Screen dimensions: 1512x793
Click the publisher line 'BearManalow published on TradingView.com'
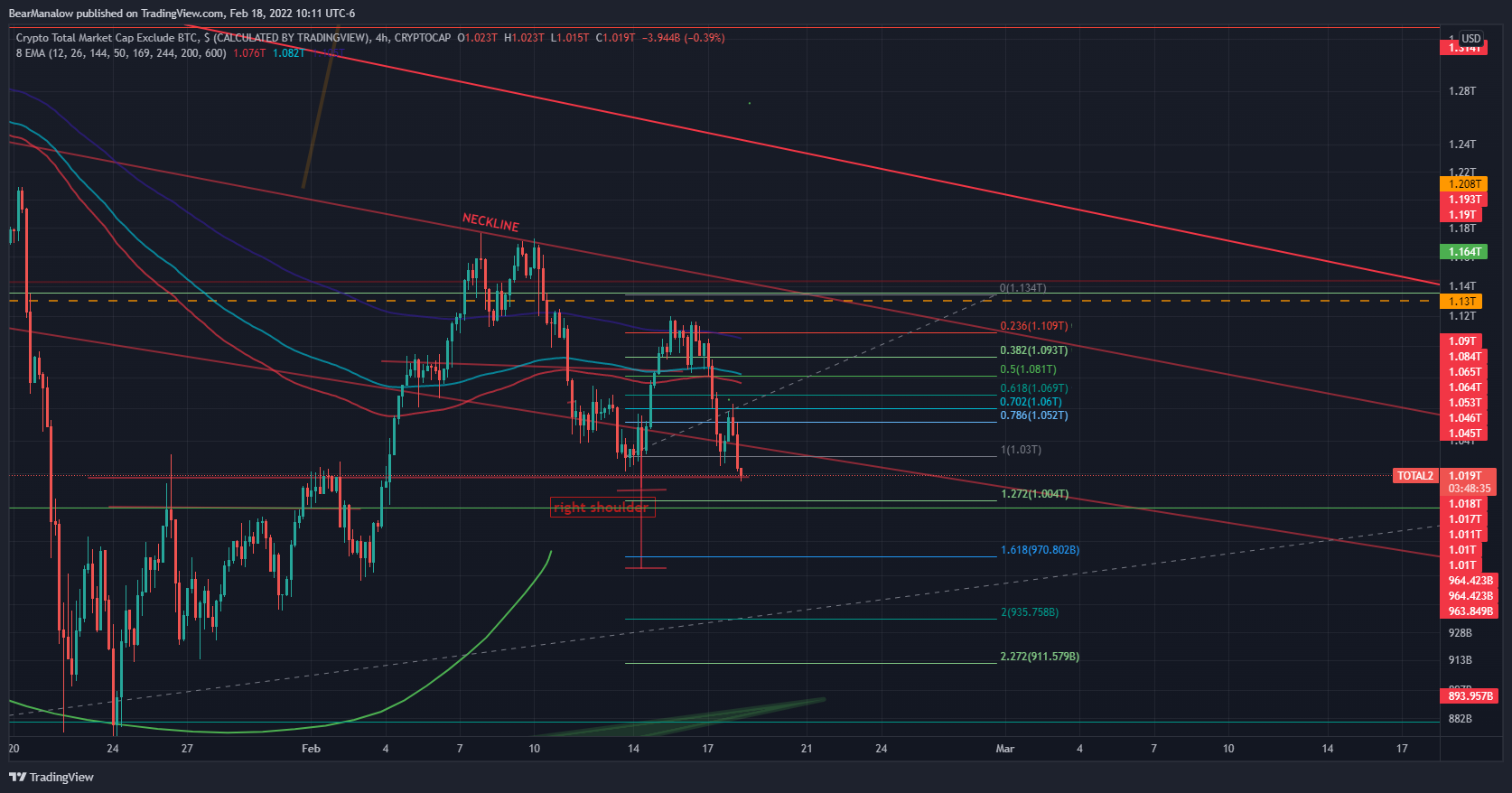click(x=117, y=14)
